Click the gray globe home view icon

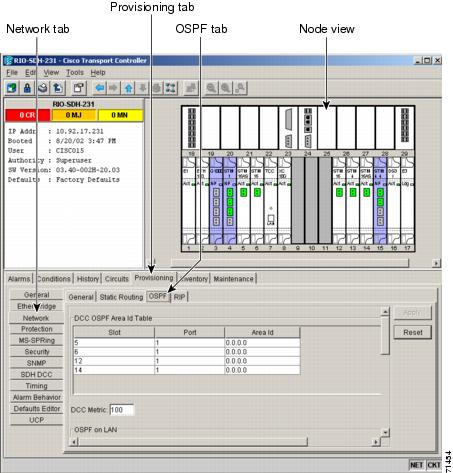tap(157, 88)
